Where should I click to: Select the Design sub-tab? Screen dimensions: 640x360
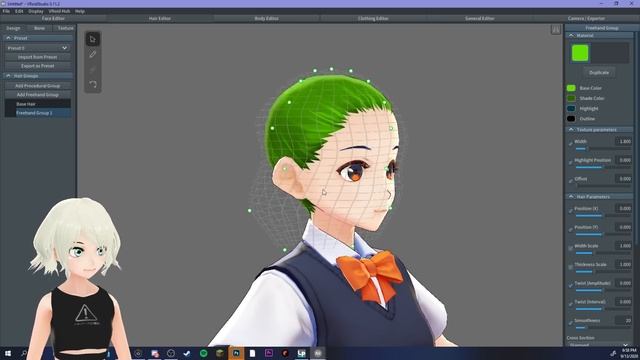pyautogui.click(x=13, y=28)
